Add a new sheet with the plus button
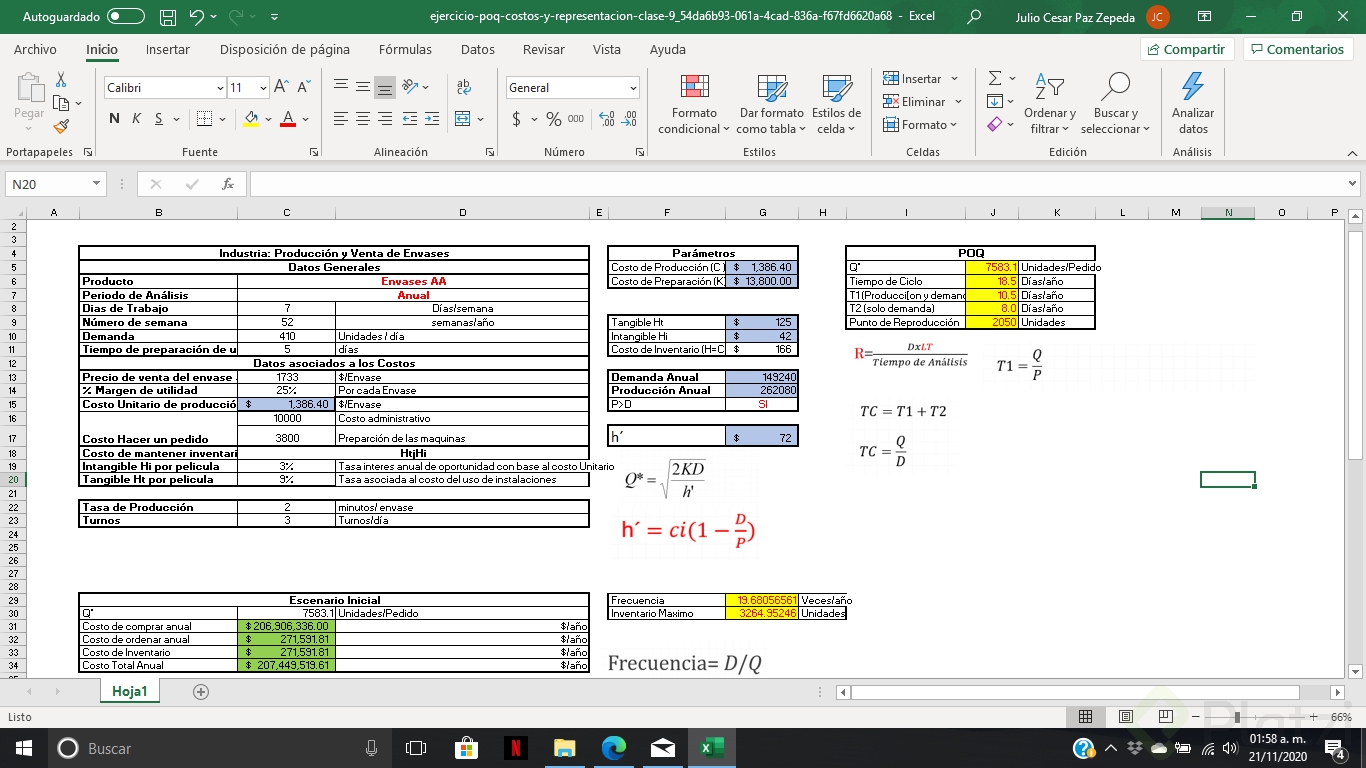Viewport: 1366px width, 768px height. 202,690
